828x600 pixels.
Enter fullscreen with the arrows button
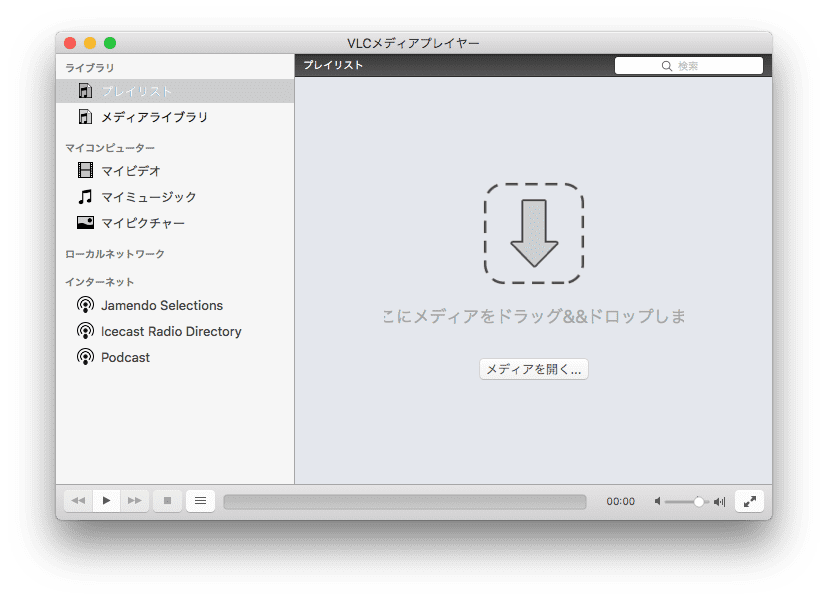pyautogui.click(x=749, y=501)
